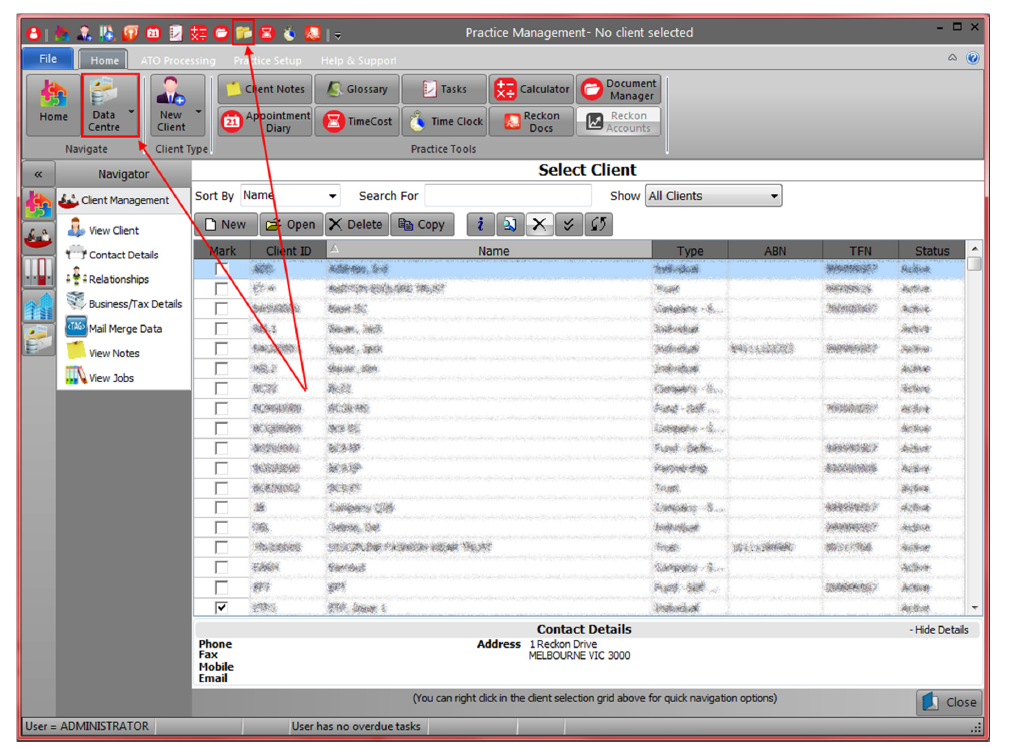Untick the already checked Mark checkbox
Viewport: 1024px width, 747px height.
pyautogui.click(x=221, y=607)
